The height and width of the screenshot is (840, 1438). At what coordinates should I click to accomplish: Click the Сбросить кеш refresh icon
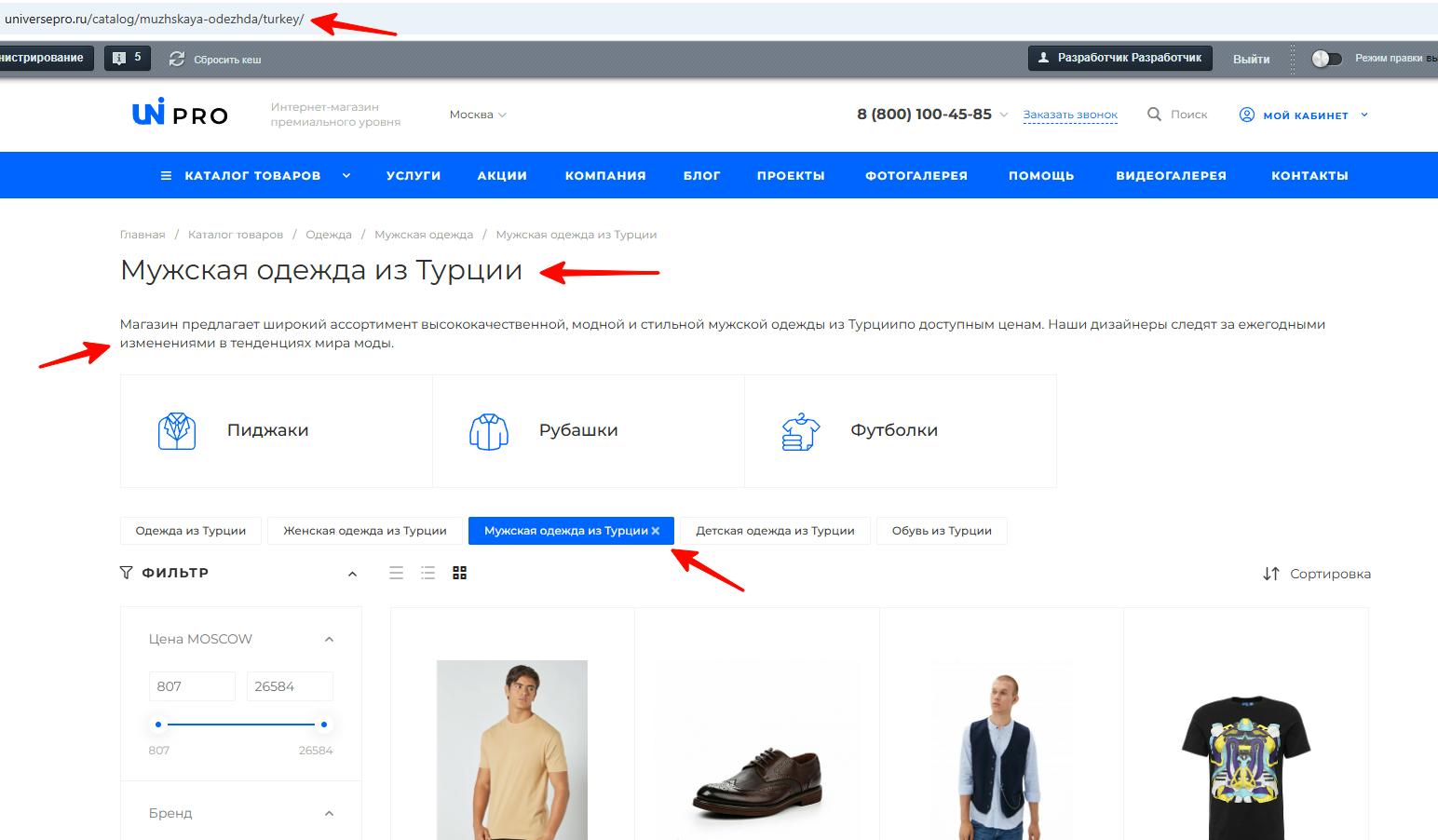pos(176,58)
